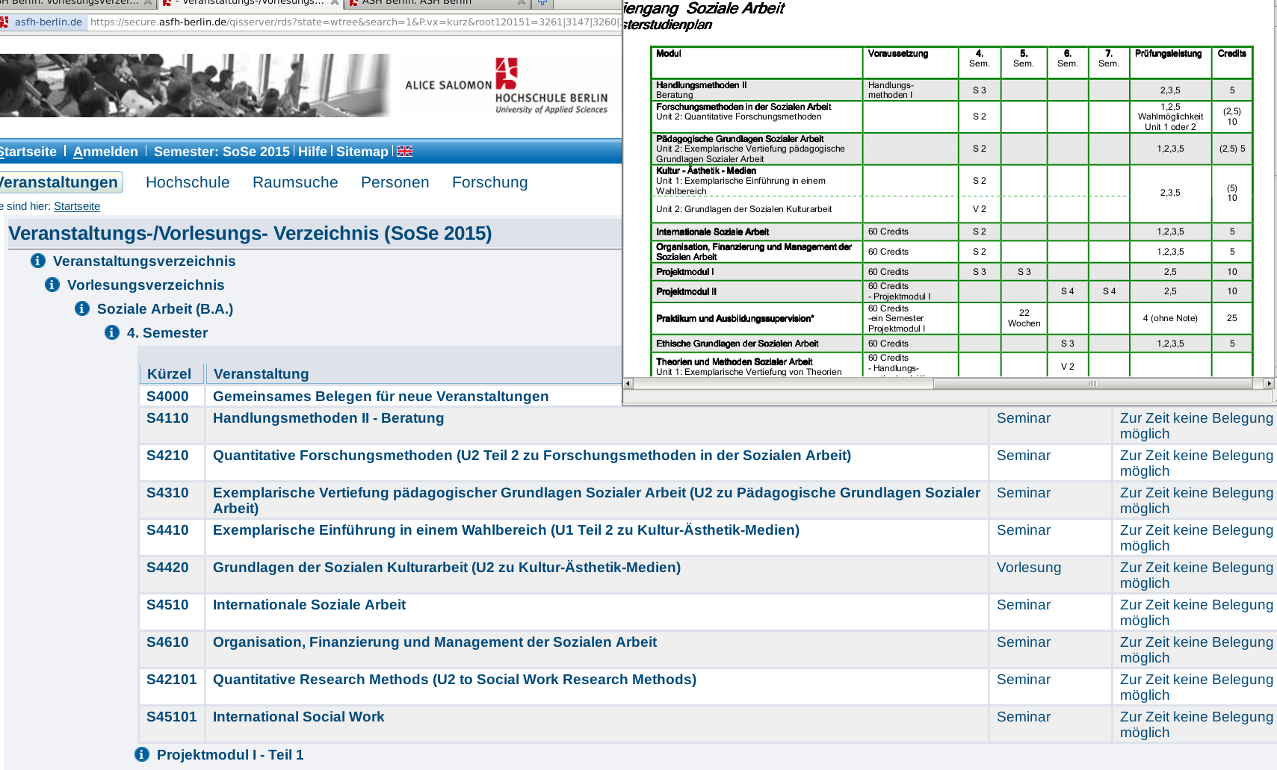Open the Hilfe link

point(312,152)
